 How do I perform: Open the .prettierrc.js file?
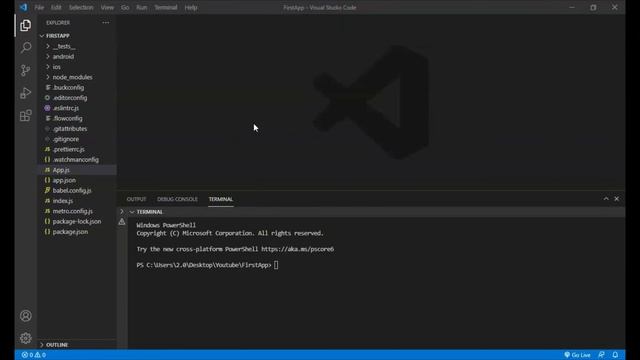coord(77,149)
